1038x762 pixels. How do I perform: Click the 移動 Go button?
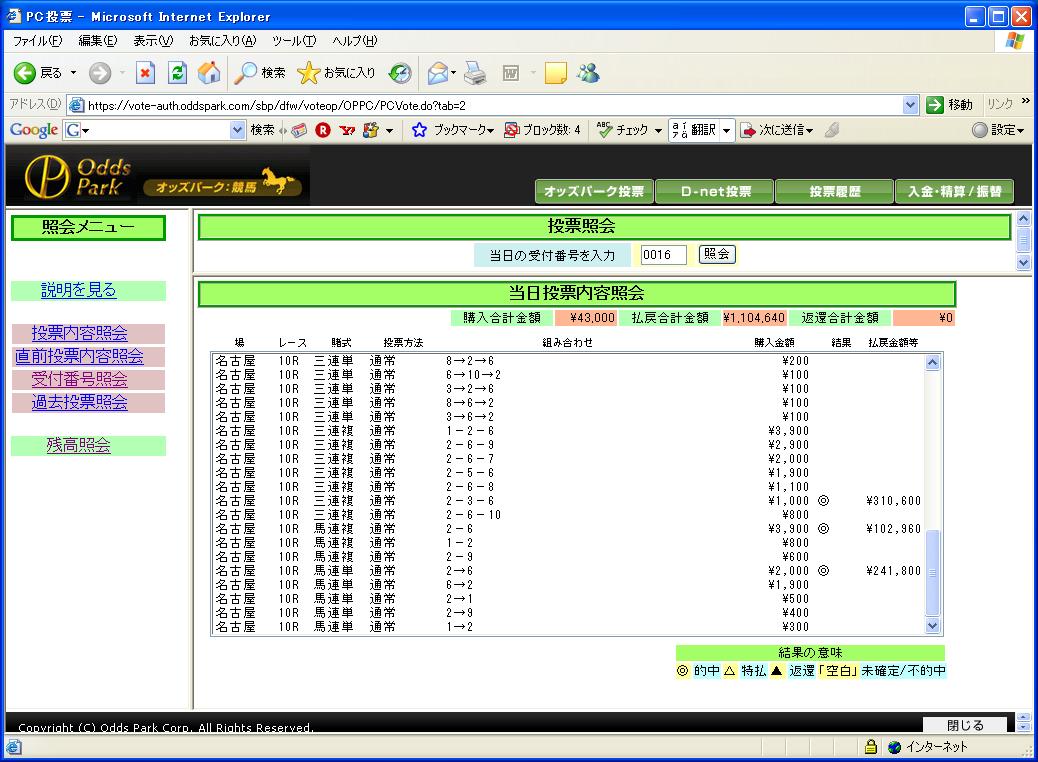point(950,105)
